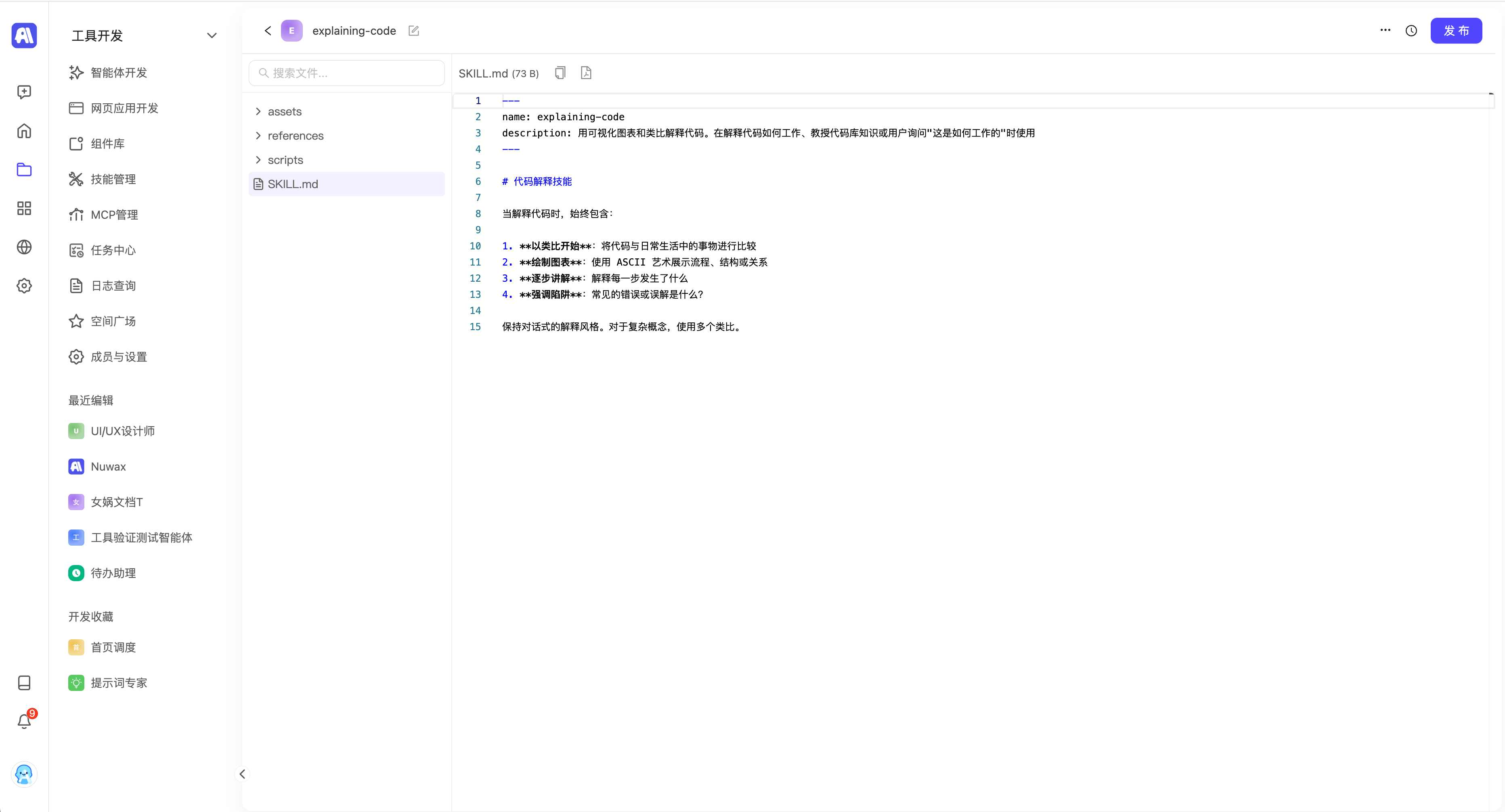The width and height of the screenshot is (1505, 812).
Task: Open 技能管理 menu item
Action: [113, 179]
